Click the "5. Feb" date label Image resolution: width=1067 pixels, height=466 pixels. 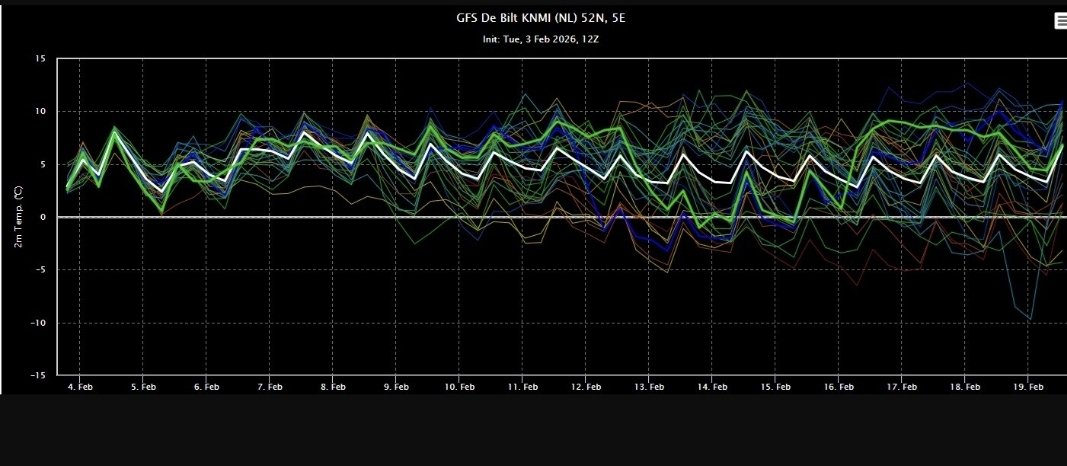pos(143,387)
